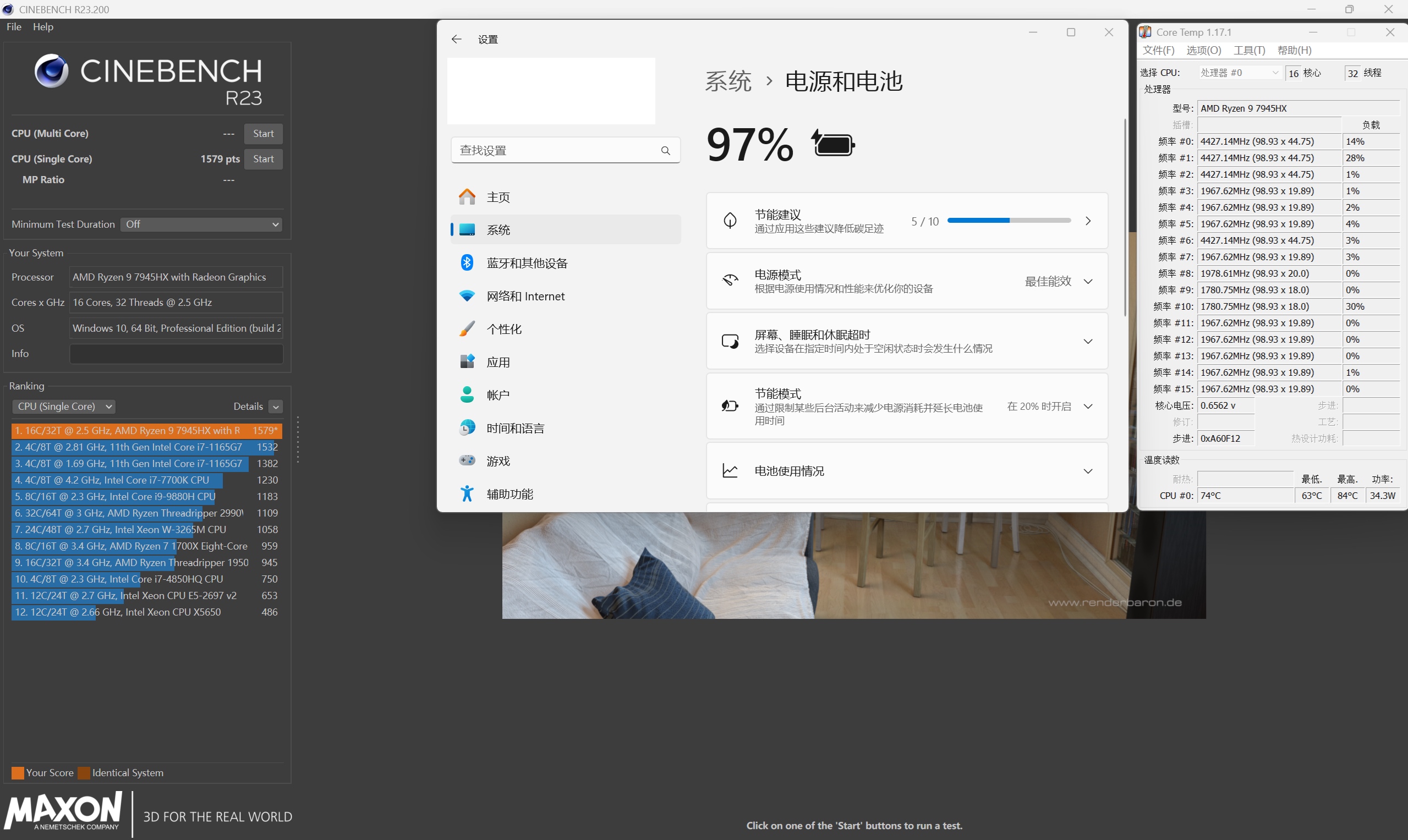Click the 节能建议 5 / 10 progress bar
The image size is (1408, 840).
[x=1009, y=221]
